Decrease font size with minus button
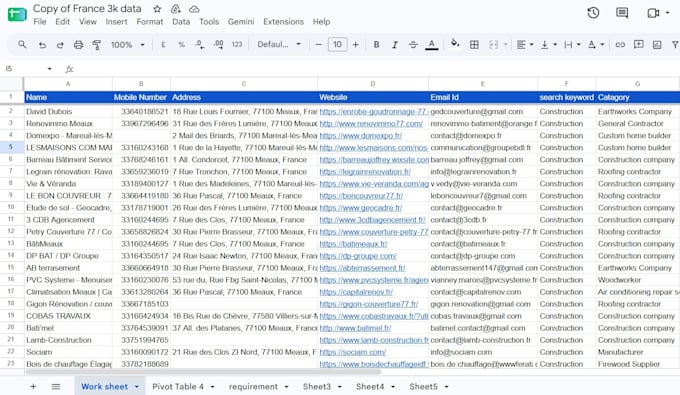The width and height of the screenshot is (680, 395). pos(318,45)
